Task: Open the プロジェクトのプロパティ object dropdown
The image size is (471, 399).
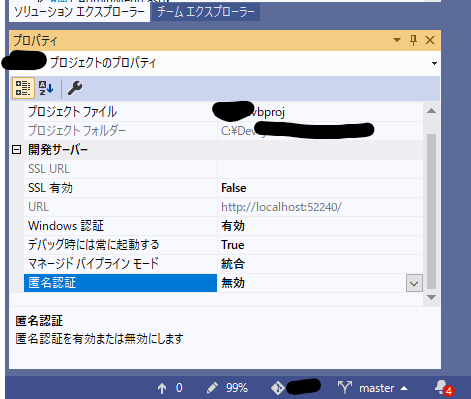Action: click(434, 63)
